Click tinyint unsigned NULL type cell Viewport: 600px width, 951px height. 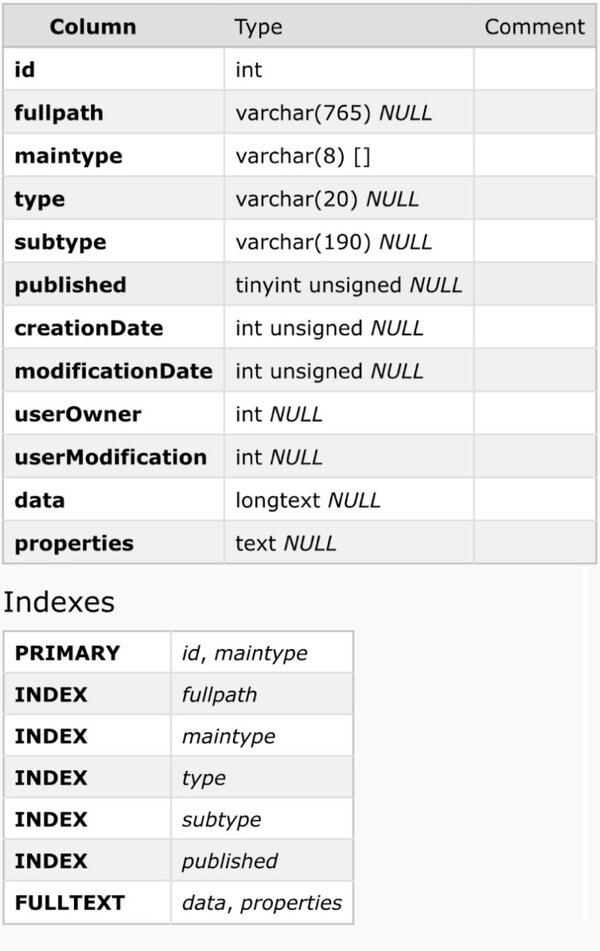(x=349, y=285)
